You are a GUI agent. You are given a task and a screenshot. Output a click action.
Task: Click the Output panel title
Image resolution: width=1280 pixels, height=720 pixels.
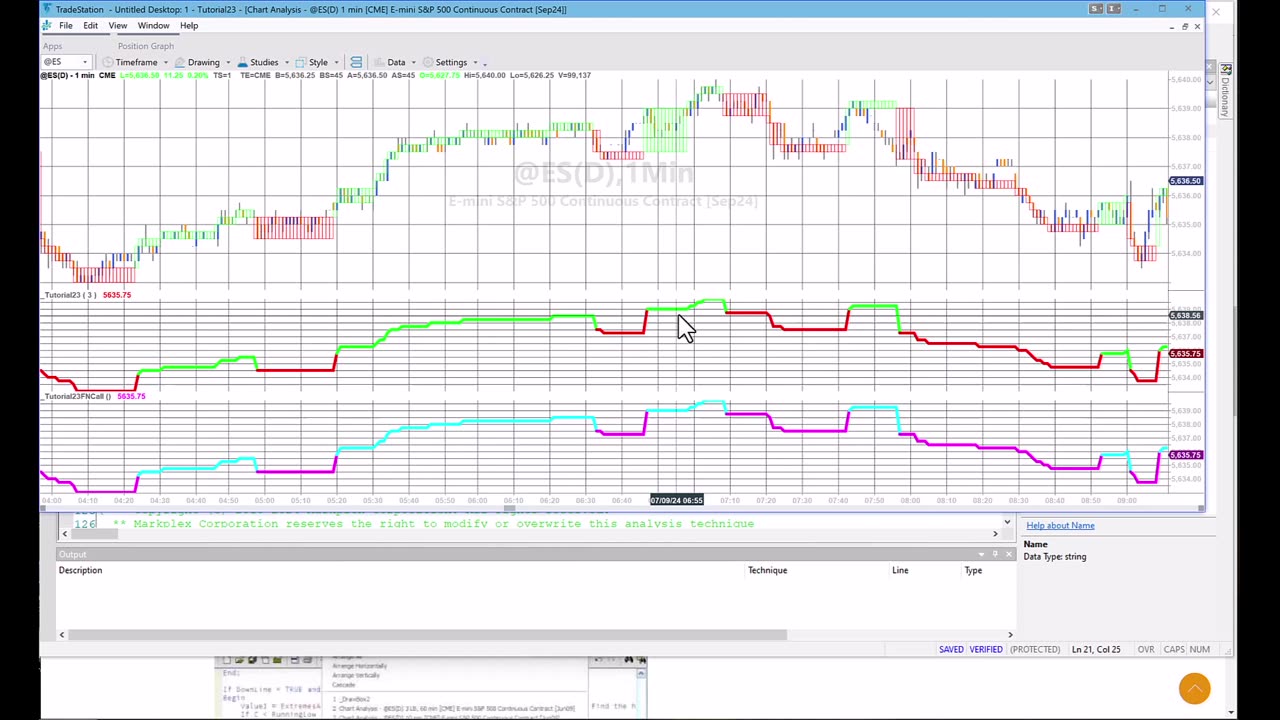(x=72, y=555)
